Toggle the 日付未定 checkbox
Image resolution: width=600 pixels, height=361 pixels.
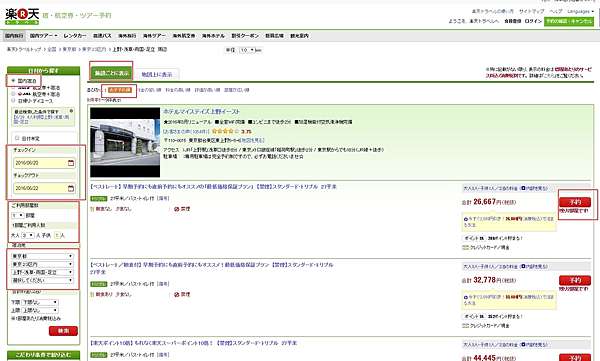point(17,138)
